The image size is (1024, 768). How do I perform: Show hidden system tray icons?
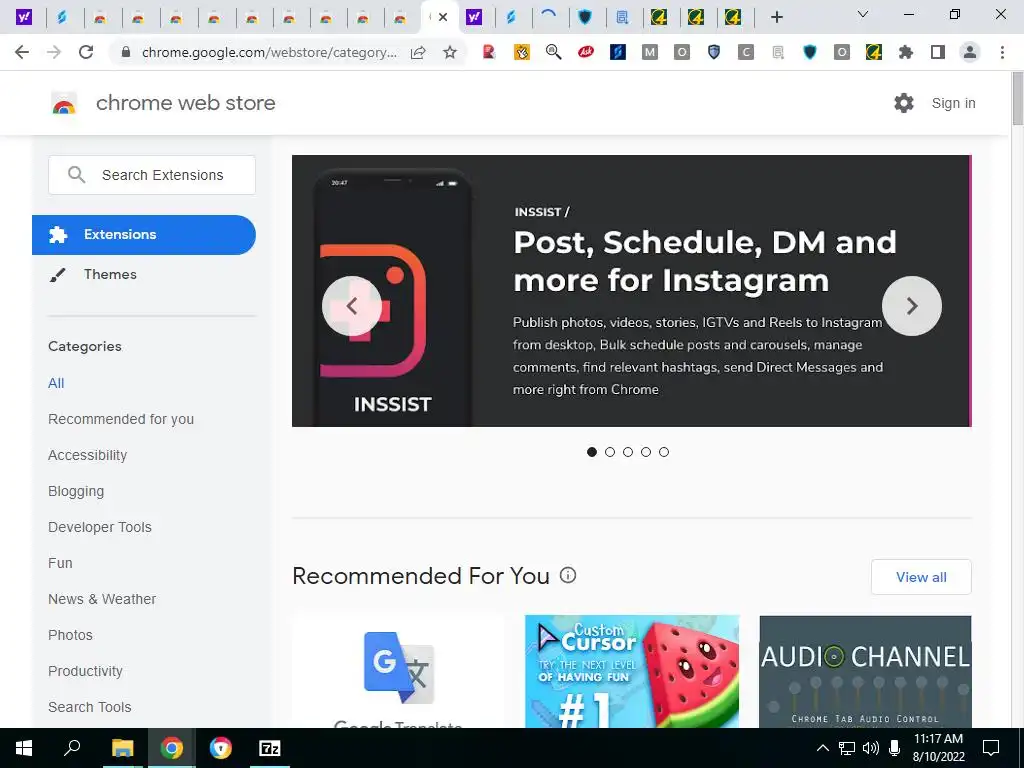[823, 748]
